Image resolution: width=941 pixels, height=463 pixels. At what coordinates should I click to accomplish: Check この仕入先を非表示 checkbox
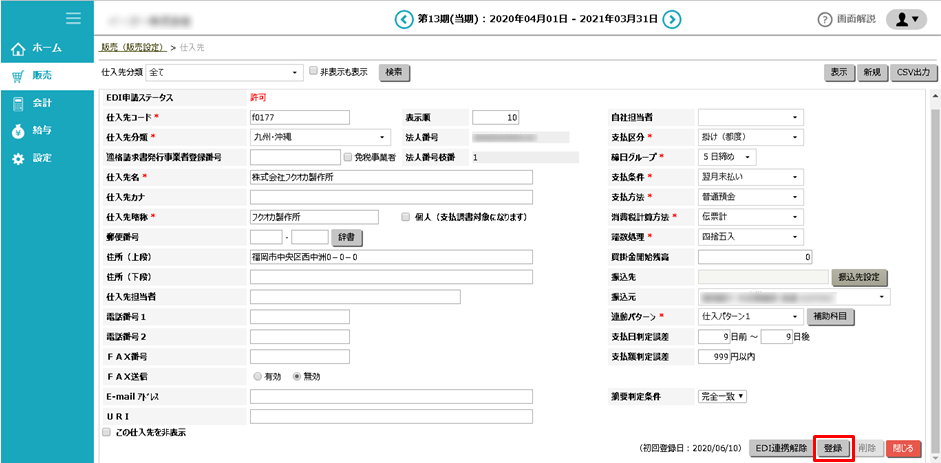coord(107,432)
